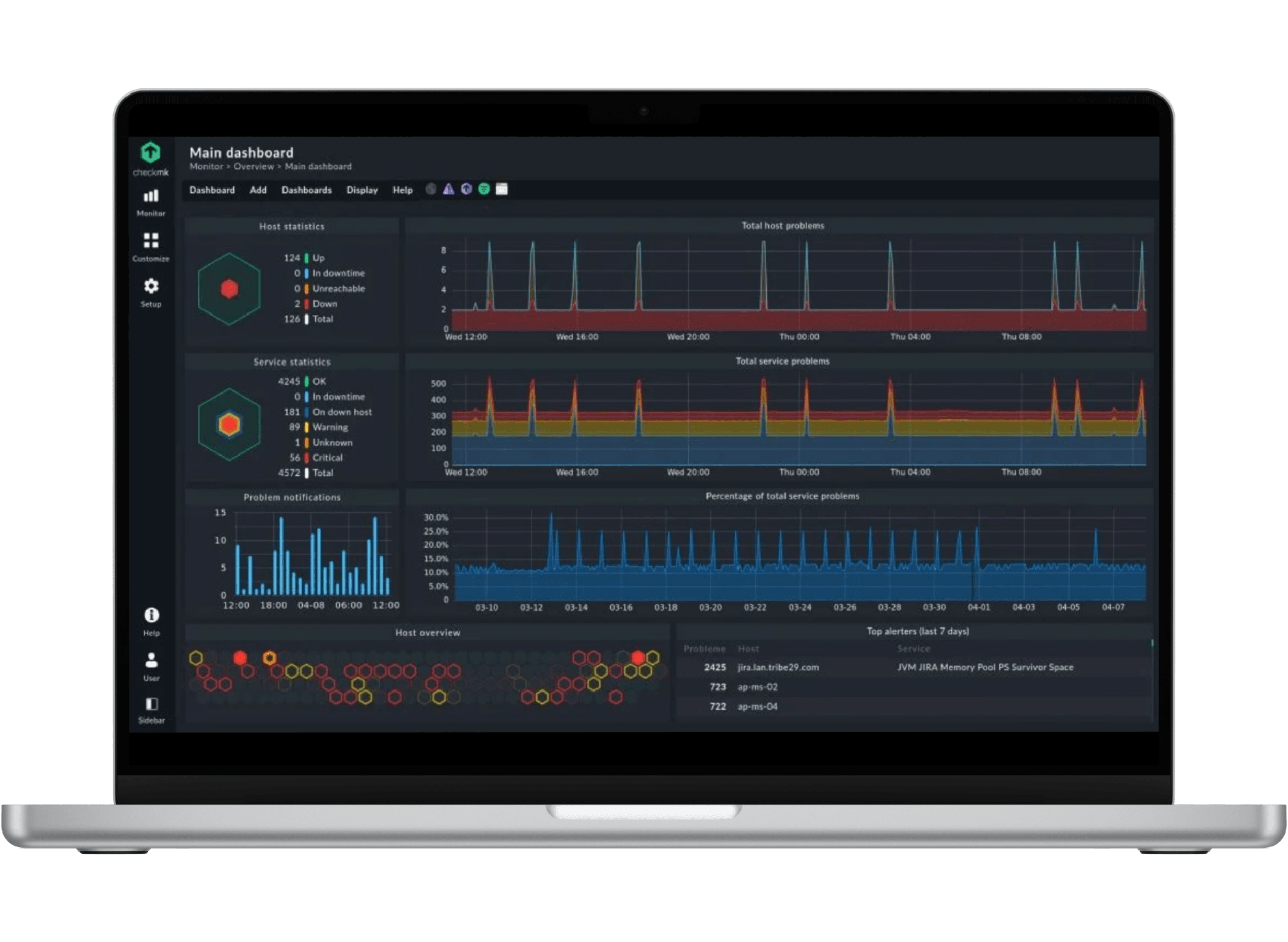The height and width of the screenshot is (942, 1288).
Task: Click host ap-ms-02 in Top alerters
Action: (758, 687)
